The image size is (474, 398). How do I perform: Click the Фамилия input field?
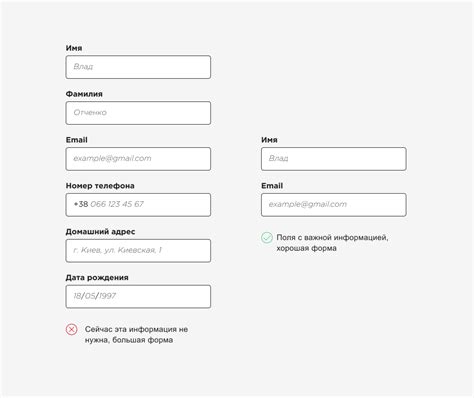coord(138,113)
